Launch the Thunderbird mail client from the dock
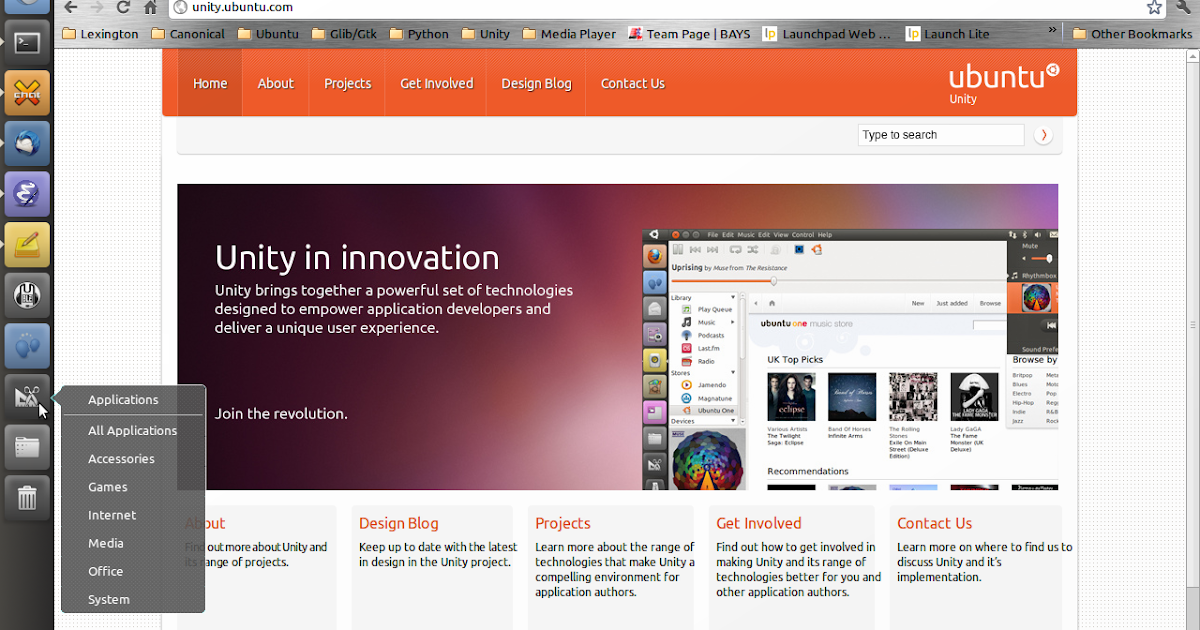1200x630 pixels. click(27, 143)
